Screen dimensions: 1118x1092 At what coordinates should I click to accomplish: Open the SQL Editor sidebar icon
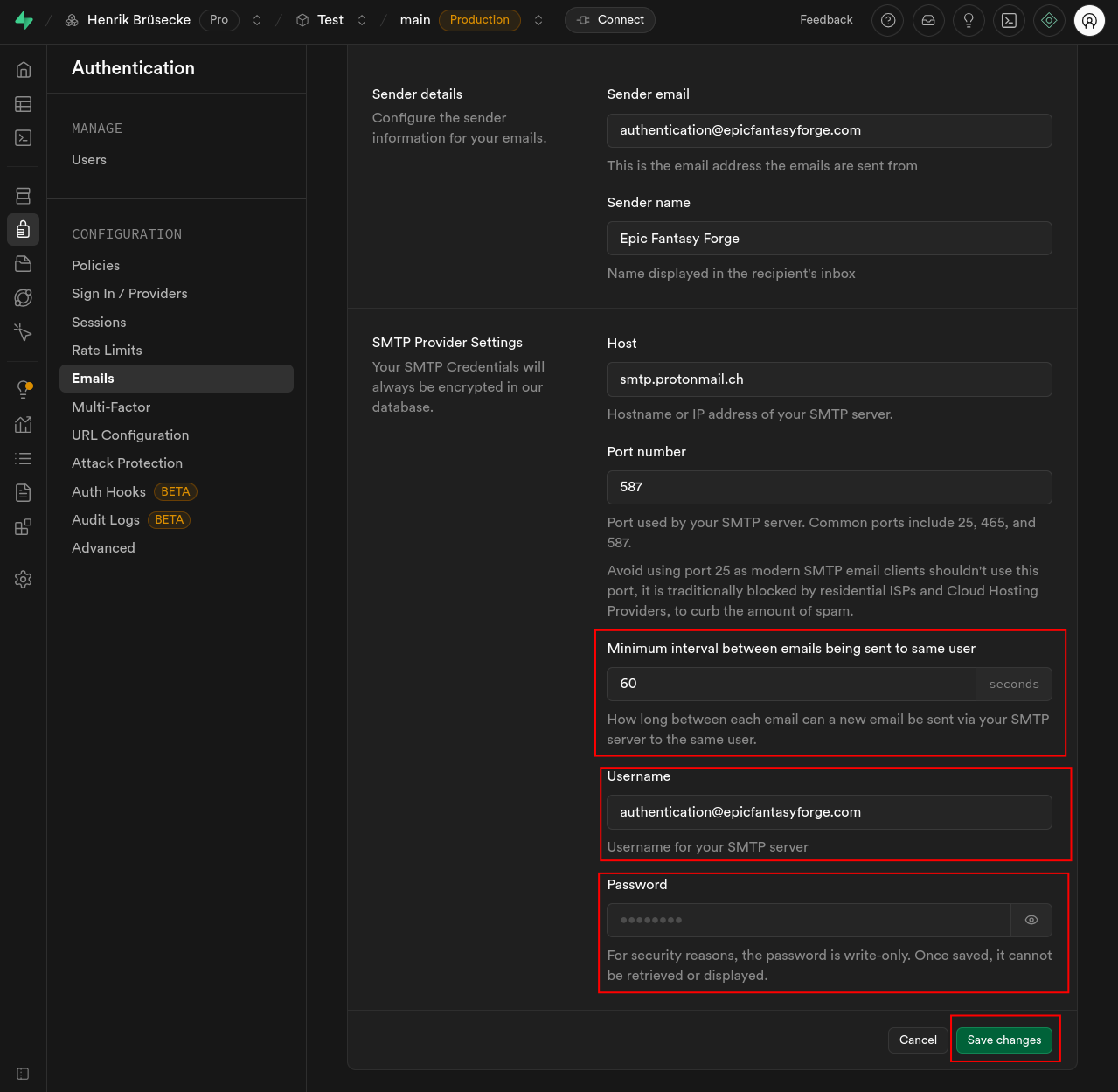coord(24,138)
